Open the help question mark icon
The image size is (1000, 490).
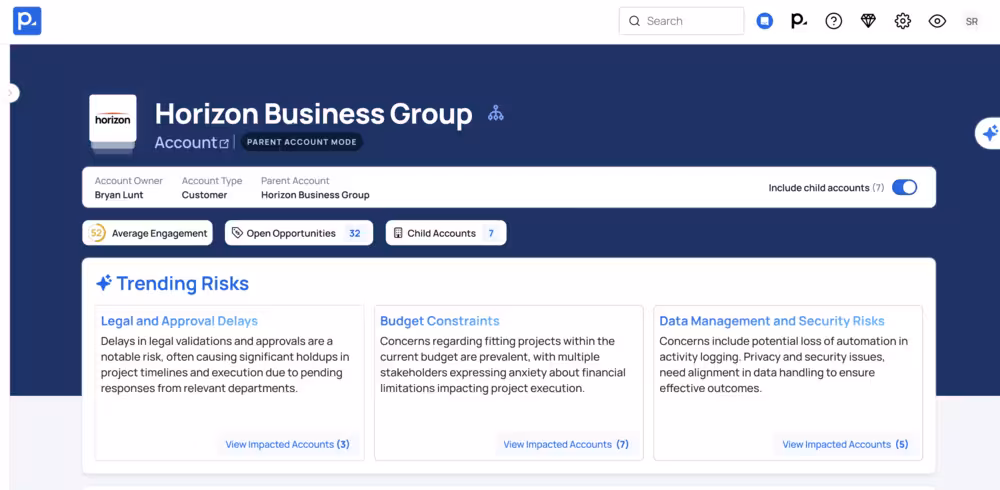tap(834, 21)
